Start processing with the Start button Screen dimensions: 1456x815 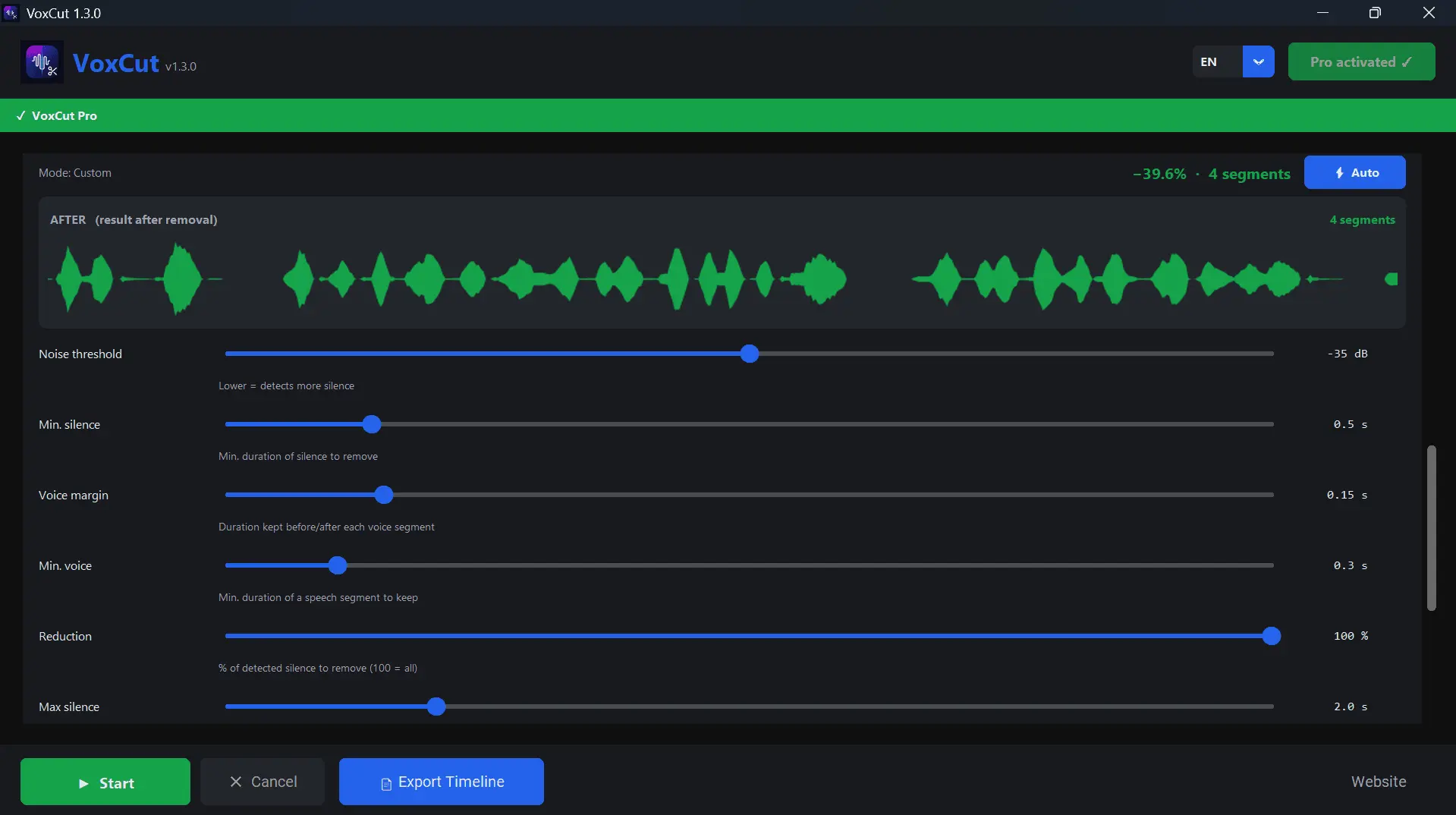(105, 782)
